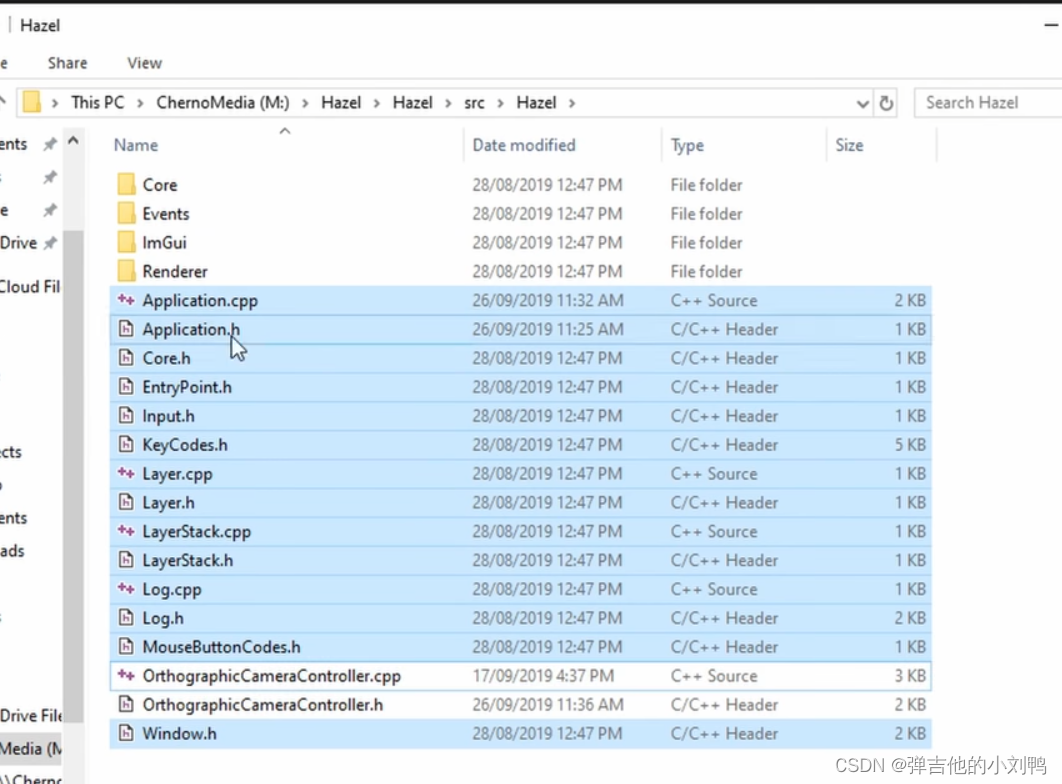1062x784 pixels.
Task: Expand the chevron after This PC
Action: tap(140, 103)
